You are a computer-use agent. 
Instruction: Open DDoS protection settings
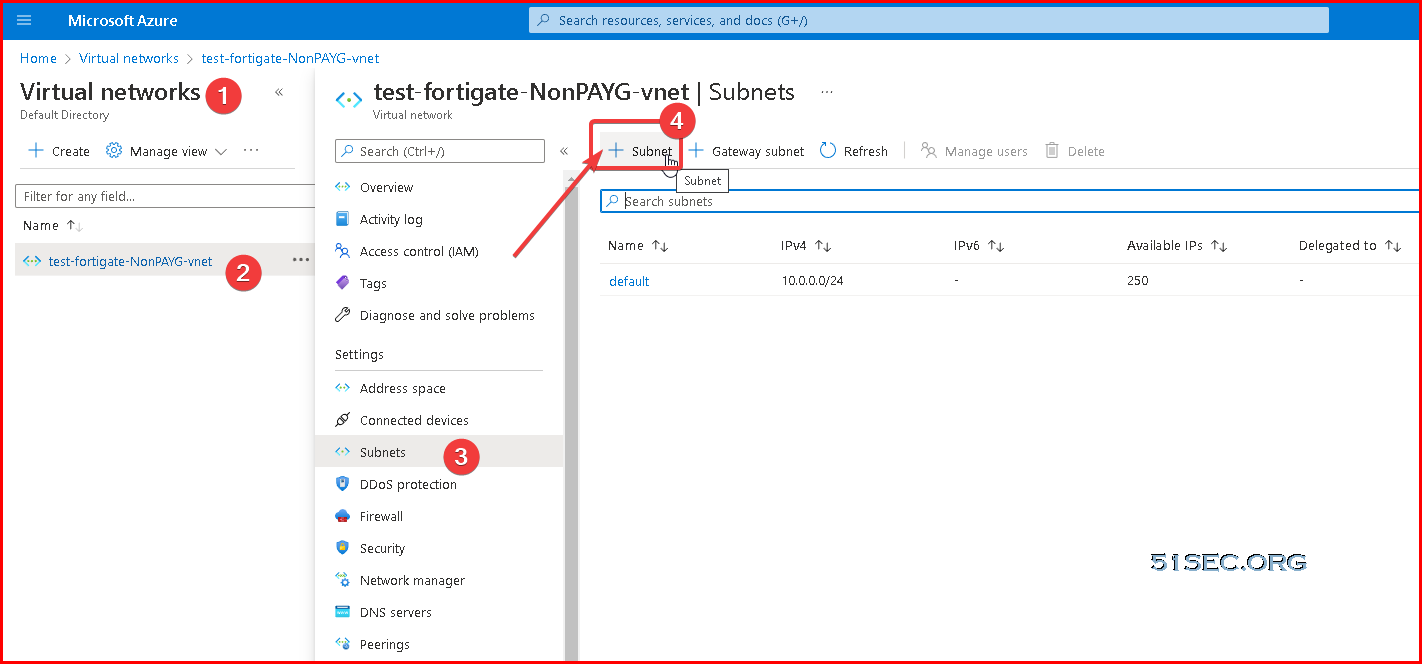coord(408,484)
